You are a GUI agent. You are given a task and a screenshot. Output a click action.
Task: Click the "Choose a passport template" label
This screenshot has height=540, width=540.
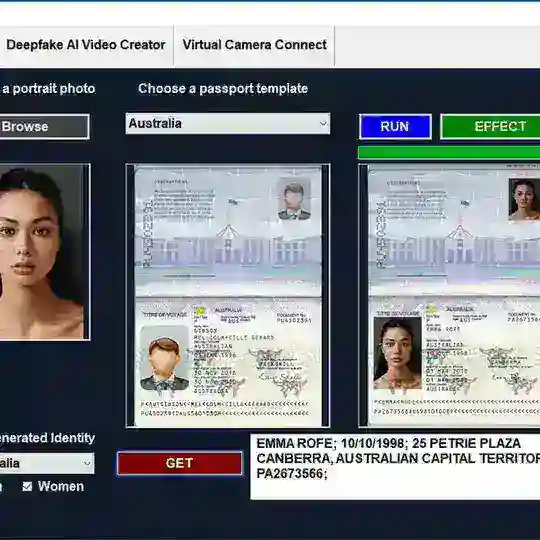click(223, 89)
